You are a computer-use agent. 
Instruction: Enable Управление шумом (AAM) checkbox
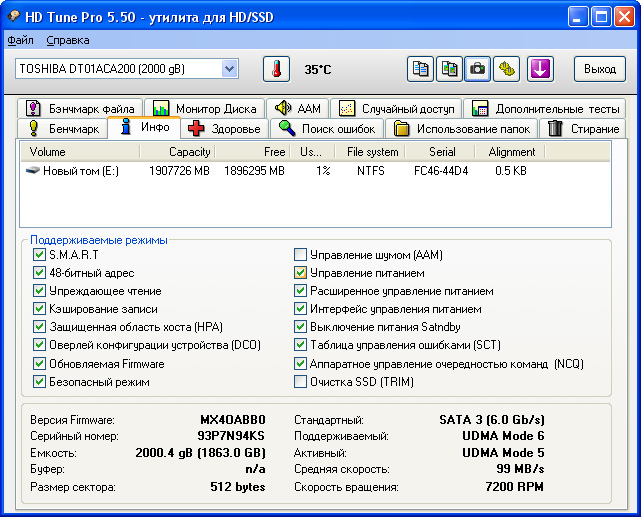300,255
